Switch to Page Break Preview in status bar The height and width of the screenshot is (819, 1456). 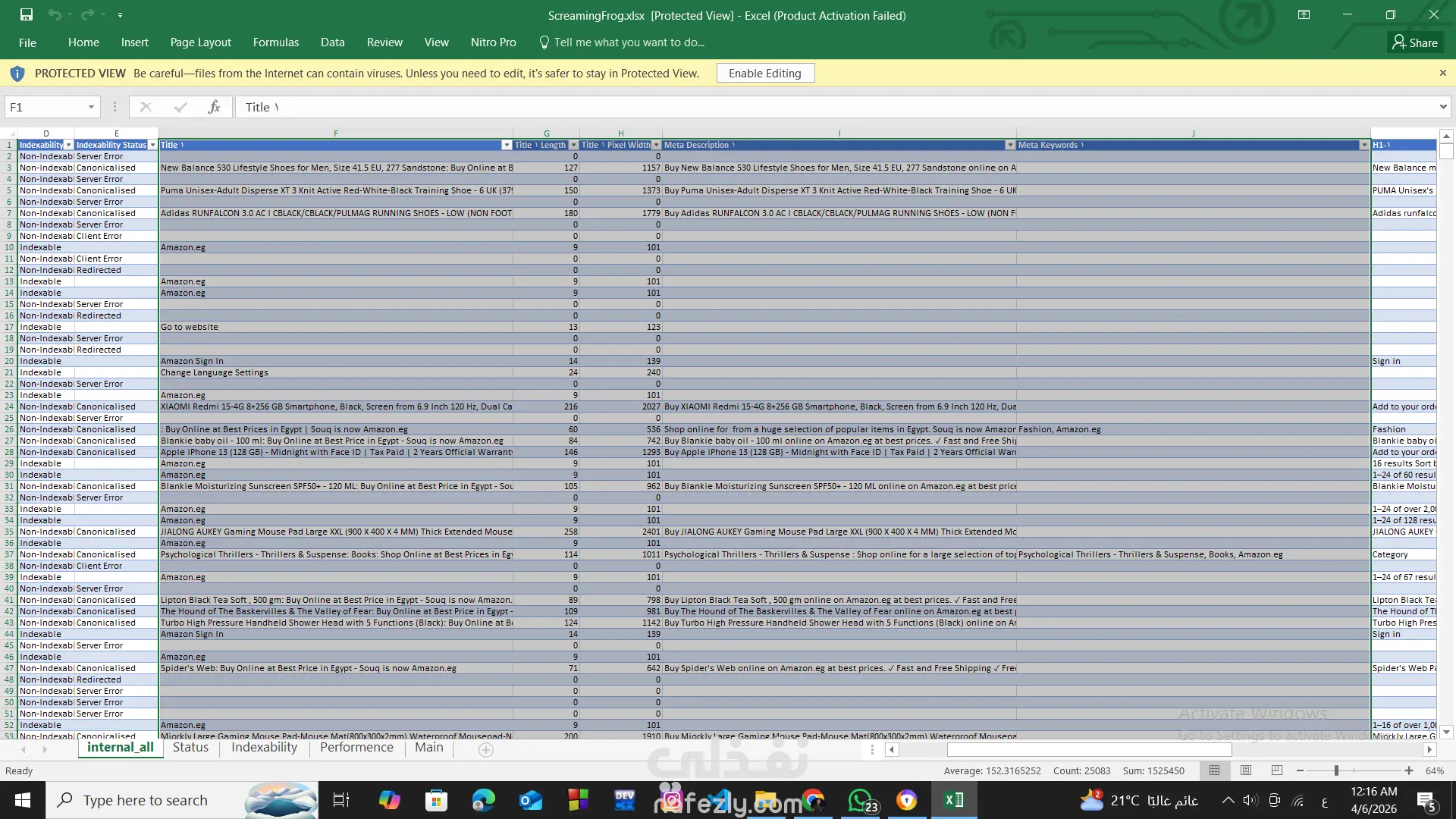pos(1277,770)
